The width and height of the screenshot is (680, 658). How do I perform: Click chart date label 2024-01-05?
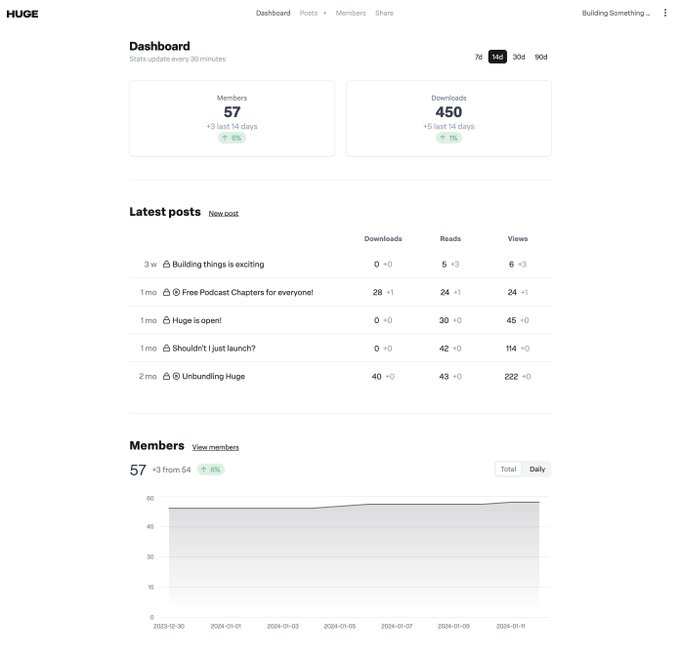coord(340,626)
